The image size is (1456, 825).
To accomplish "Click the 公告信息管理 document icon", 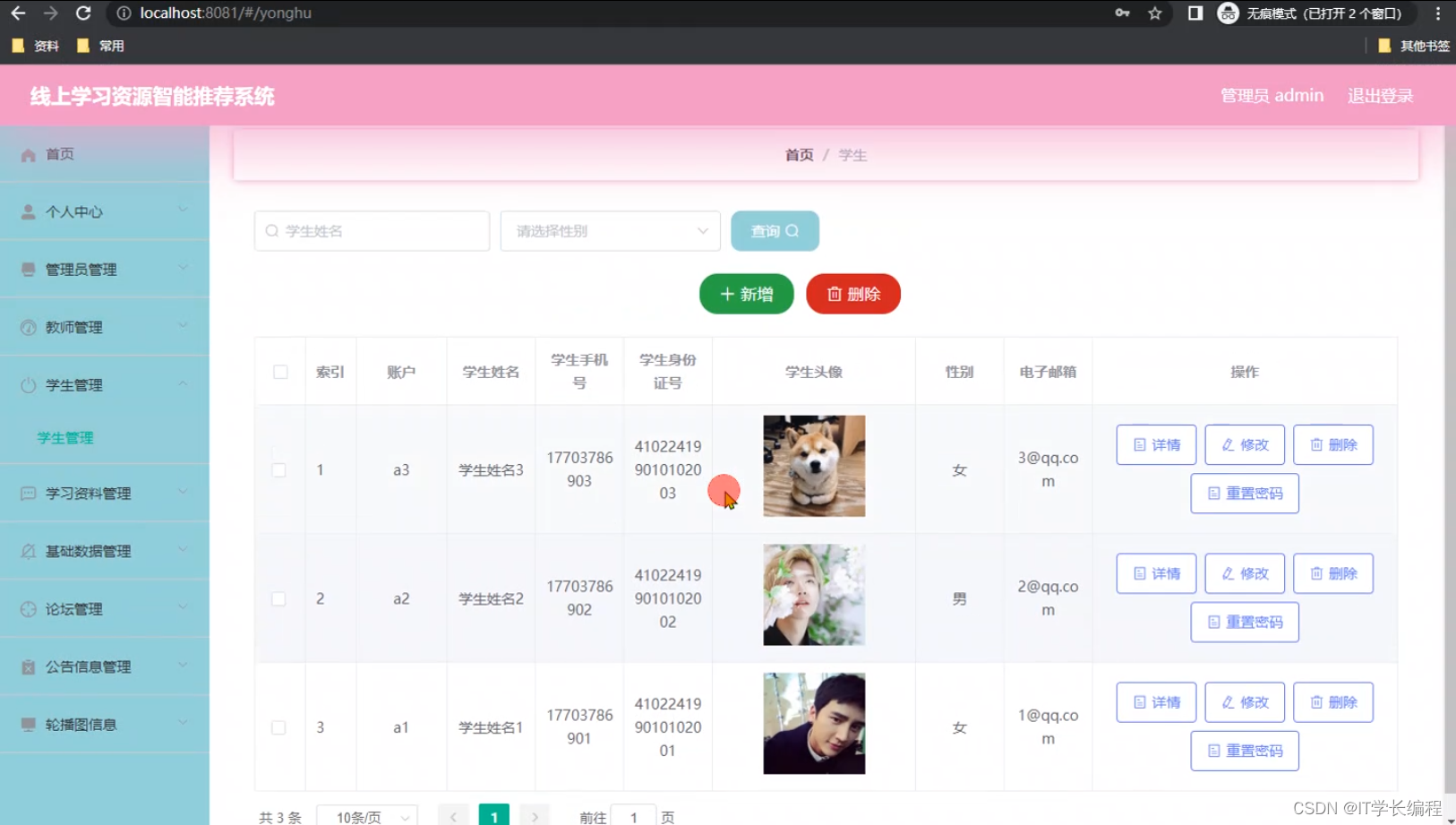I will point(27,666).
